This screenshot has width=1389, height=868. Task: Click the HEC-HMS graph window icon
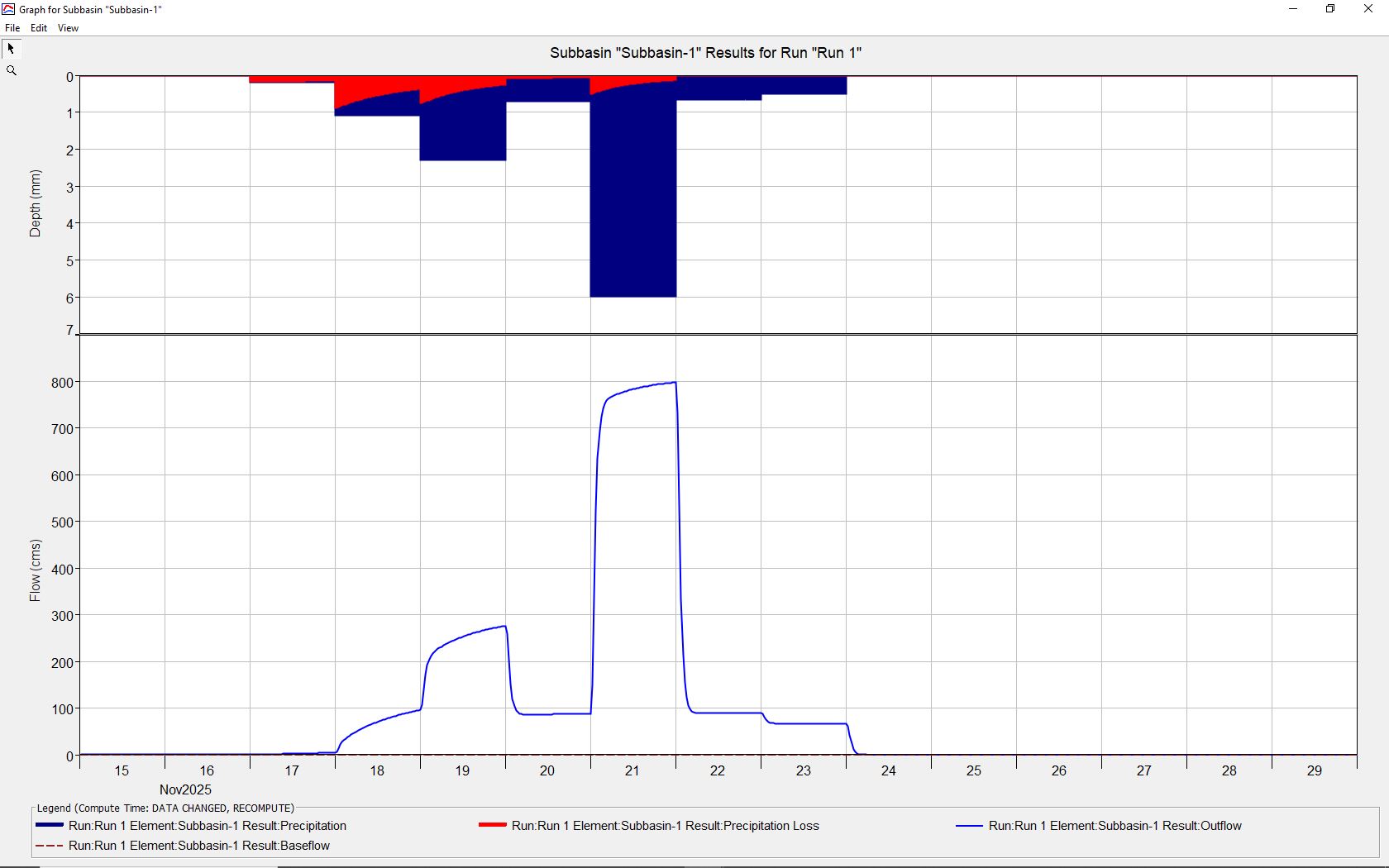click(8, 9)
